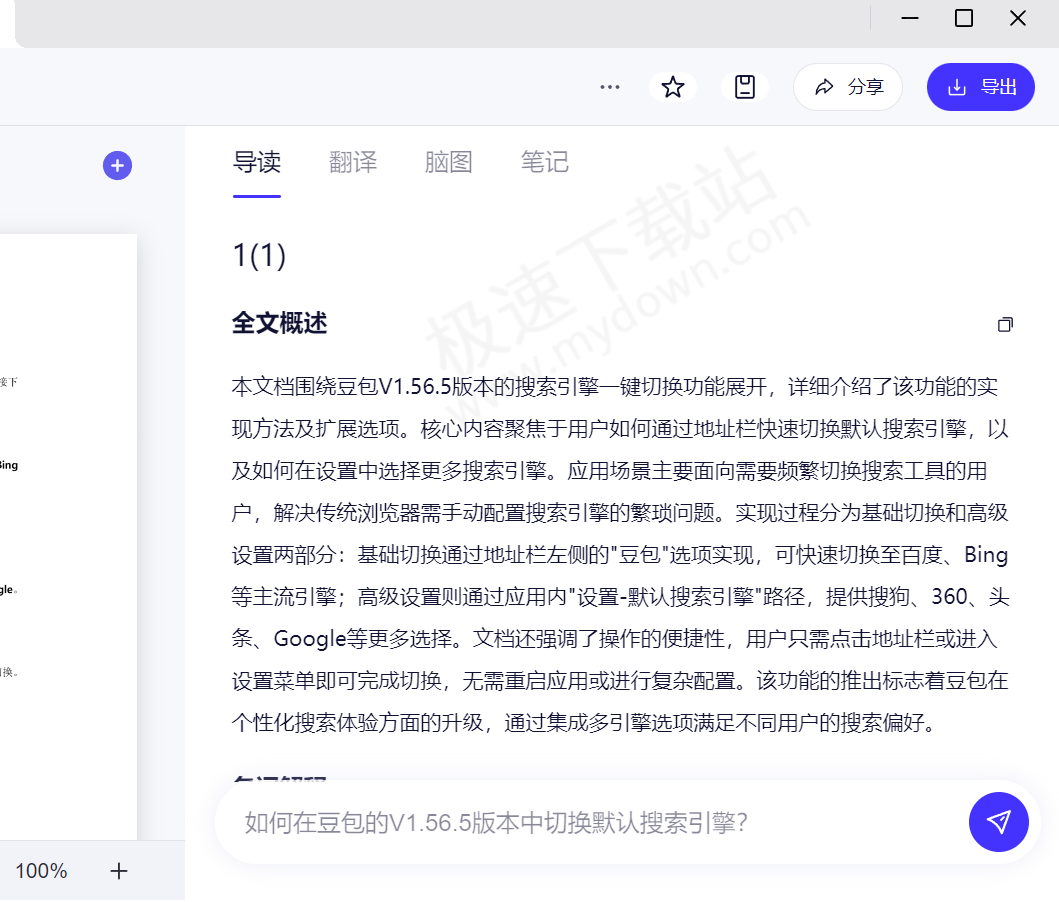Click the bookmark/save icon in the toolbar
The height and width of the screenshot is (902, 1059).
pyautogui.click(x=745, y=87)
